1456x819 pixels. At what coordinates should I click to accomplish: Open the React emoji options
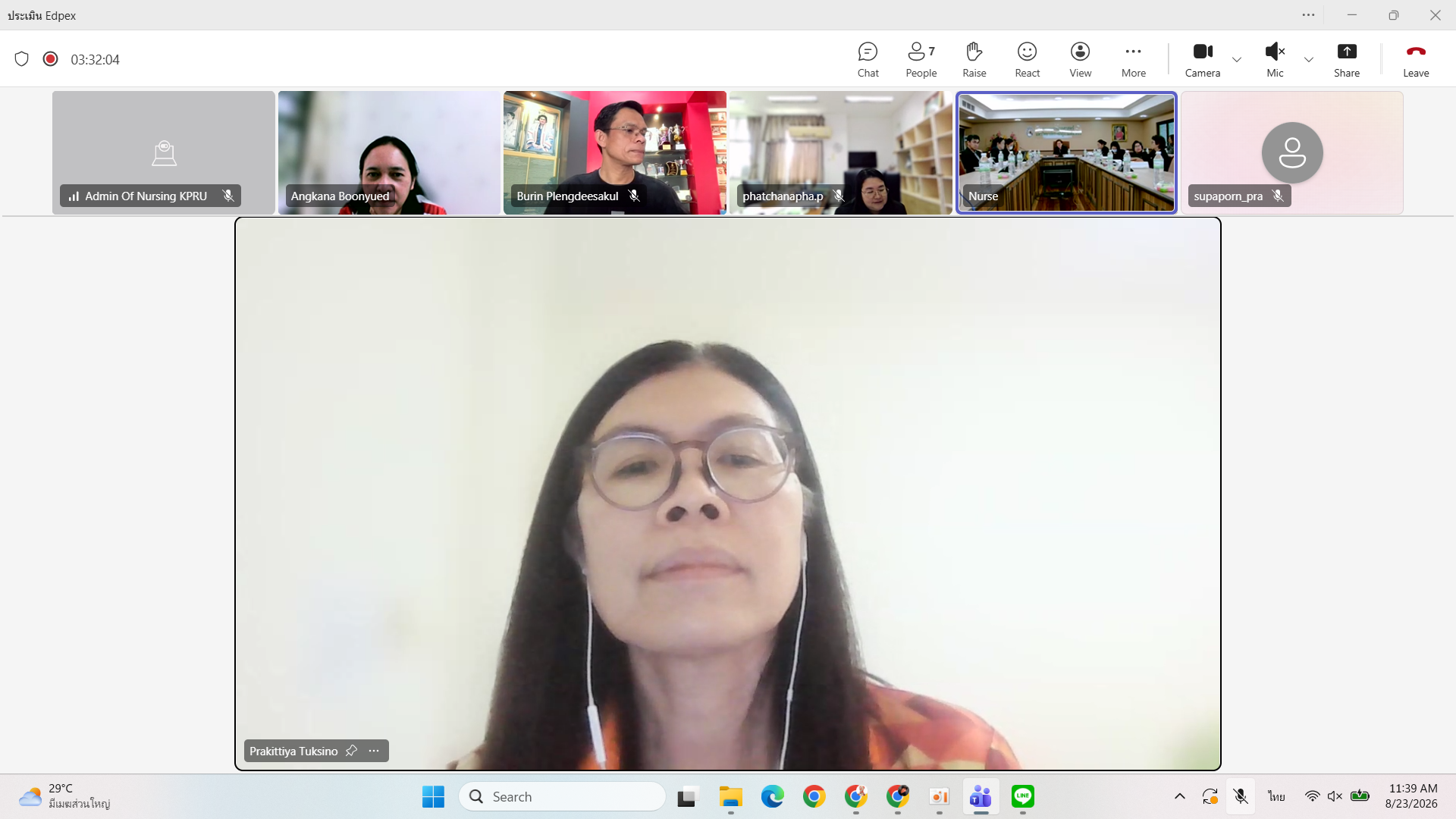[1027, 60]
